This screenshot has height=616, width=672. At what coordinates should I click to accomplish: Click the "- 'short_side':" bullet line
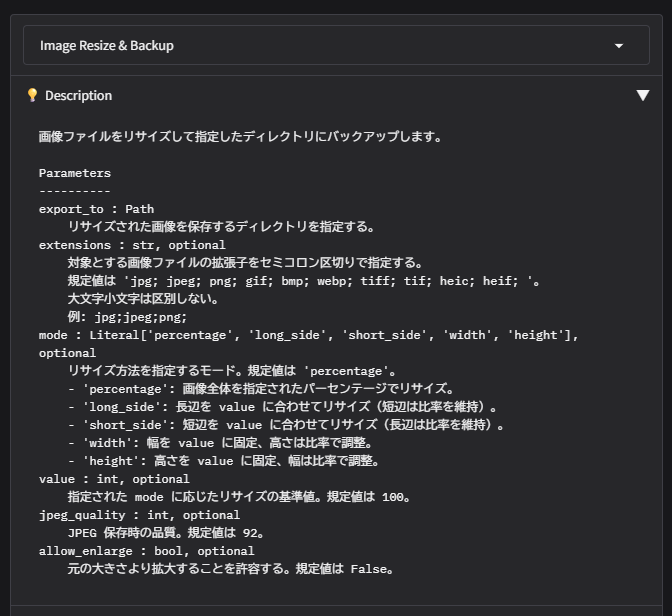click(285, 425)
